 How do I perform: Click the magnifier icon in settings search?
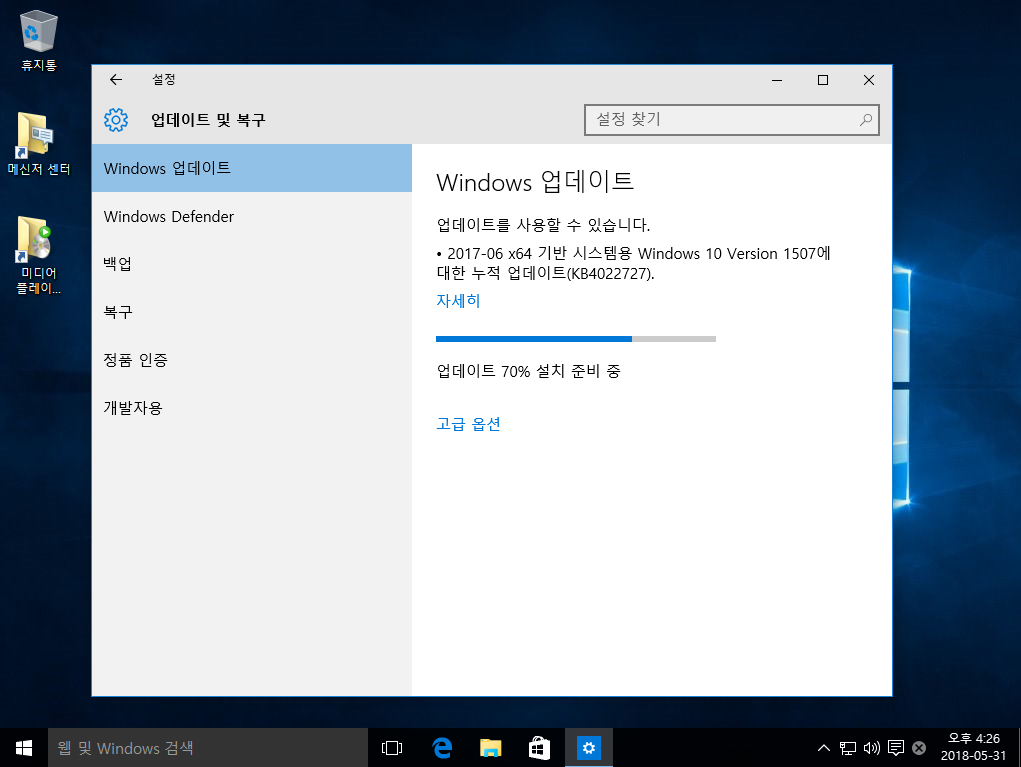coord(865,120)
